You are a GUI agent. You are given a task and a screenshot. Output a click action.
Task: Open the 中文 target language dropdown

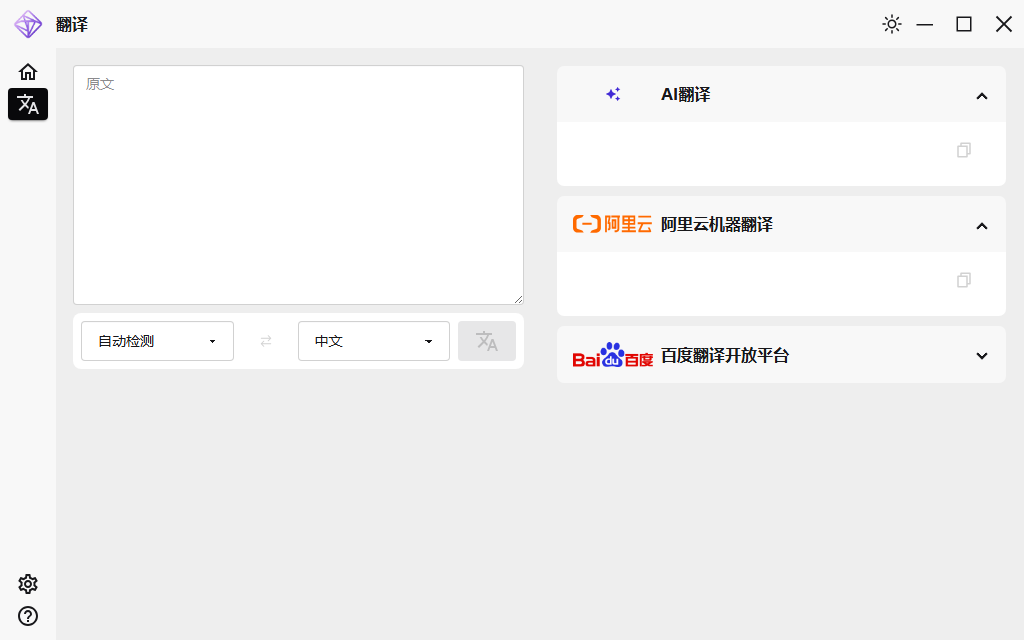tap(374, 341)
